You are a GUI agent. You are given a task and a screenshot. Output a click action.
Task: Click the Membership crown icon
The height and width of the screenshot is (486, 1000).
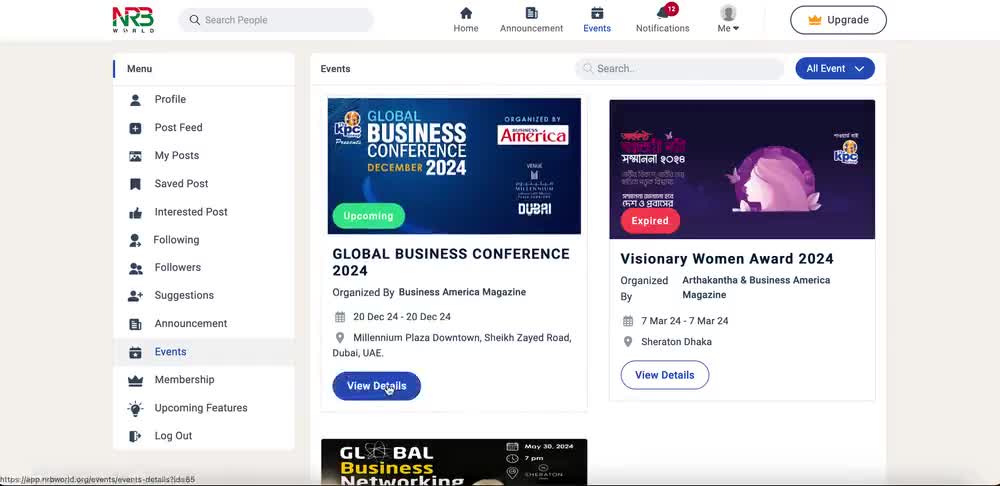pos(135,381)
